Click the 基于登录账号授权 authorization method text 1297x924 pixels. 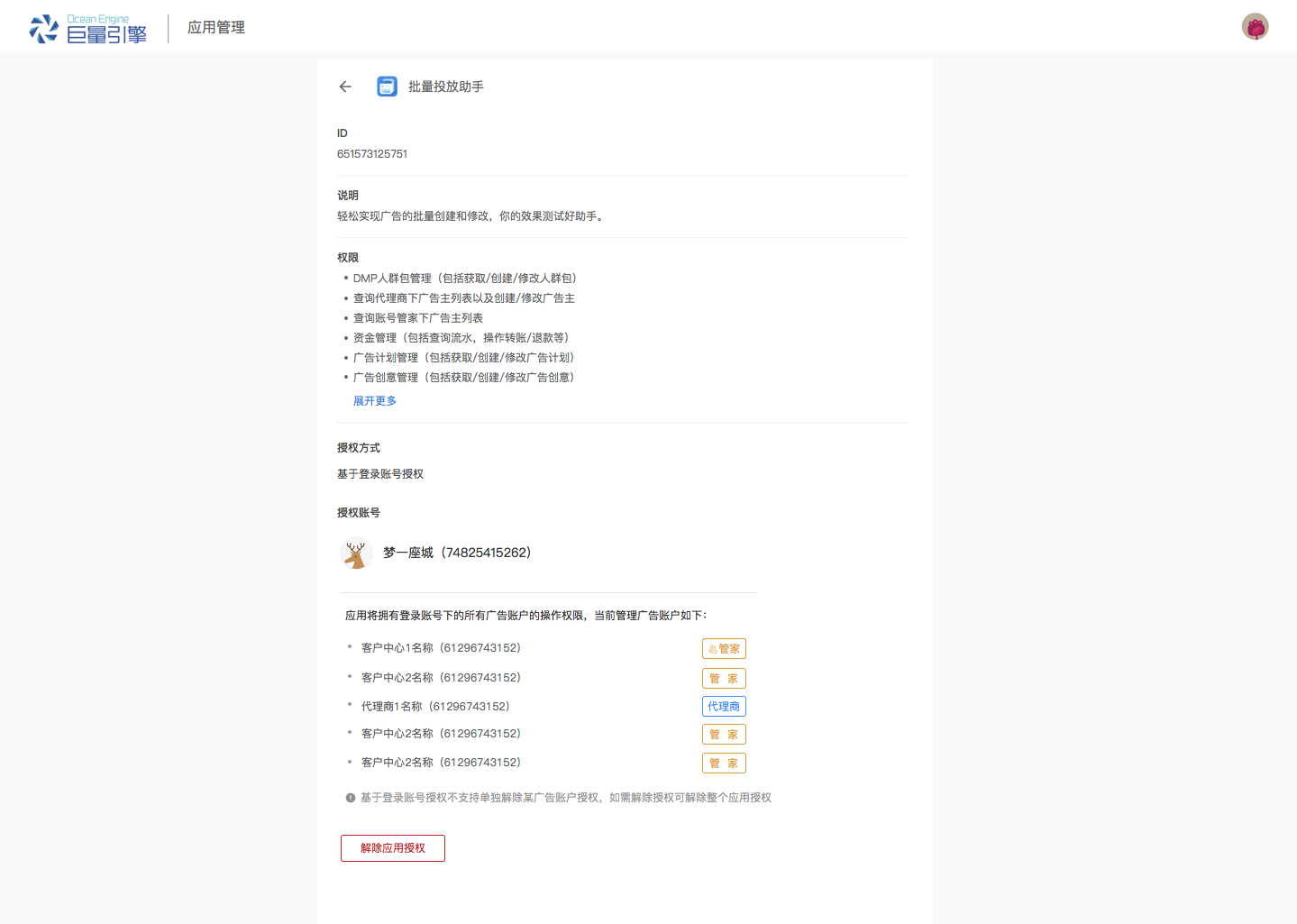(380, 474)
